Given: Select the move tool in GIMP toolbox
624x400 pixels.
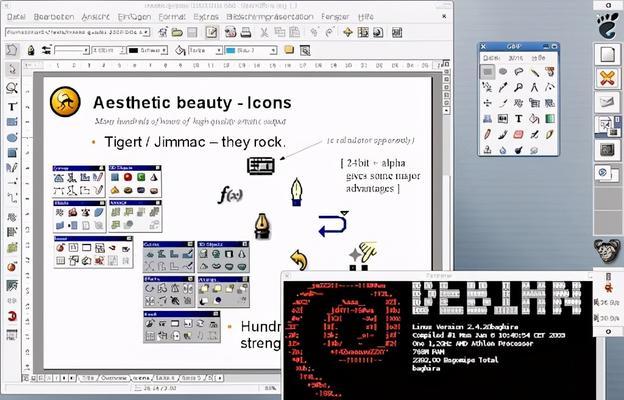Looking at the screenshot, I should pos(488,103).
